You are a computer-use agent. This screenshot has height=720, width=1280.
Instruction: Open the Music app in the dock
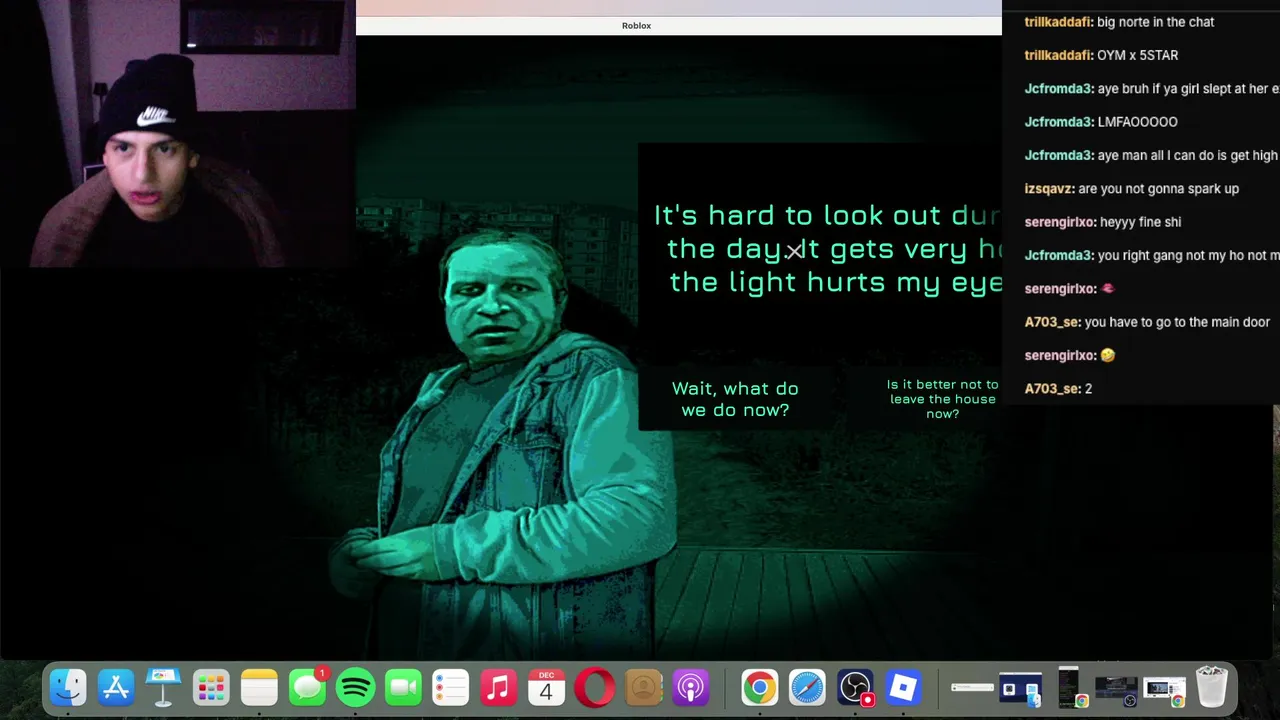pyautogui.click(x=498, y=688)
